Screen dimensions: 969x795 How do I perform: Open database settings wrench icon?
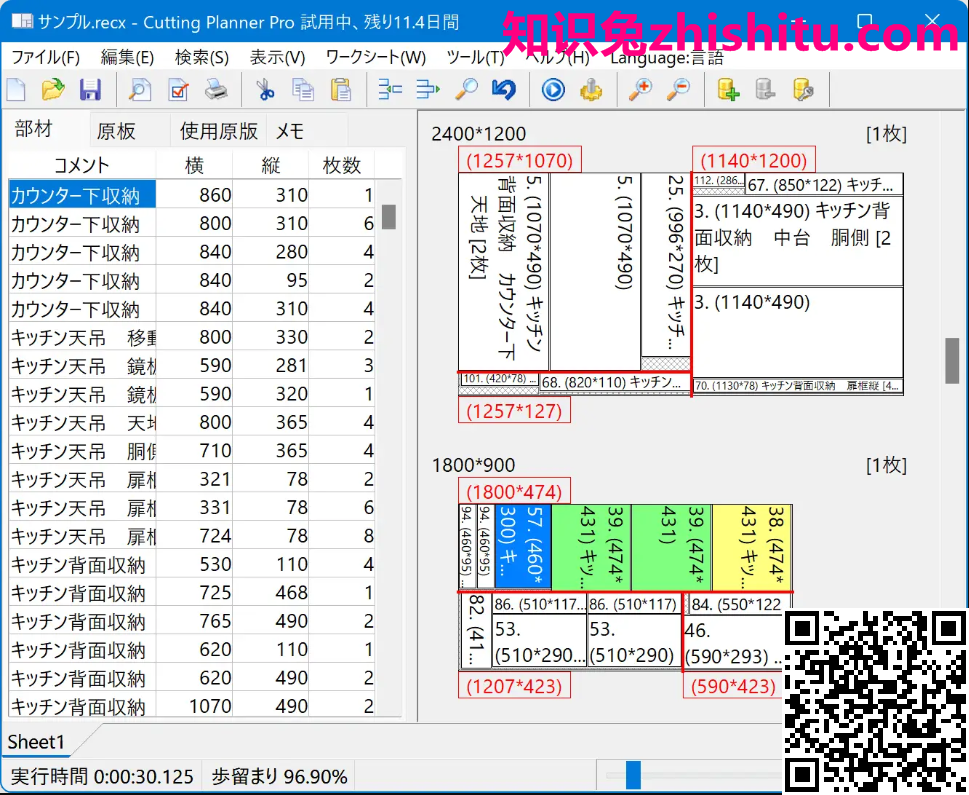pyautogui.click(x=803, y=90)
